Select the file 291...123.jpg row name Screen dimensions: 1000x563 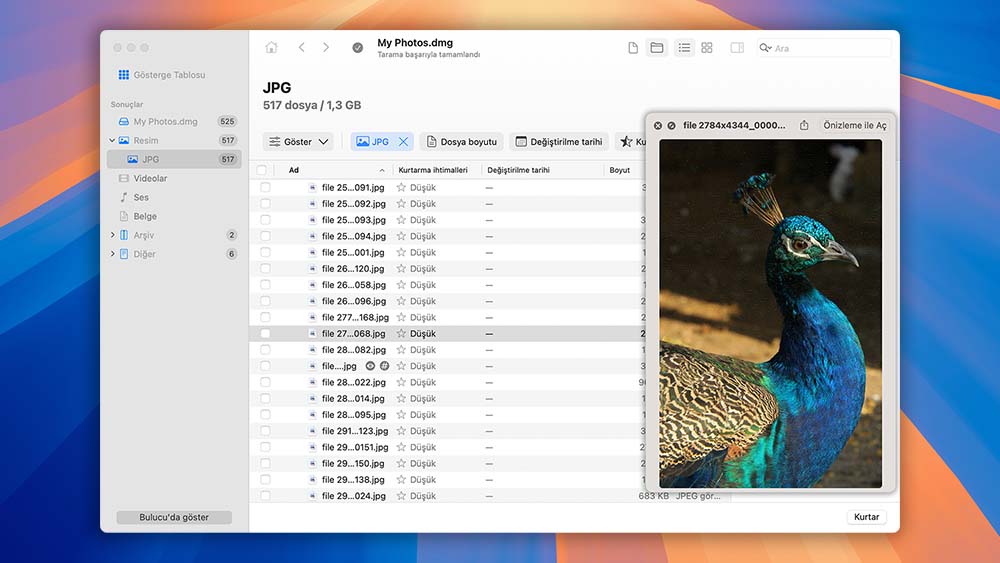click(x=355, y=431)
